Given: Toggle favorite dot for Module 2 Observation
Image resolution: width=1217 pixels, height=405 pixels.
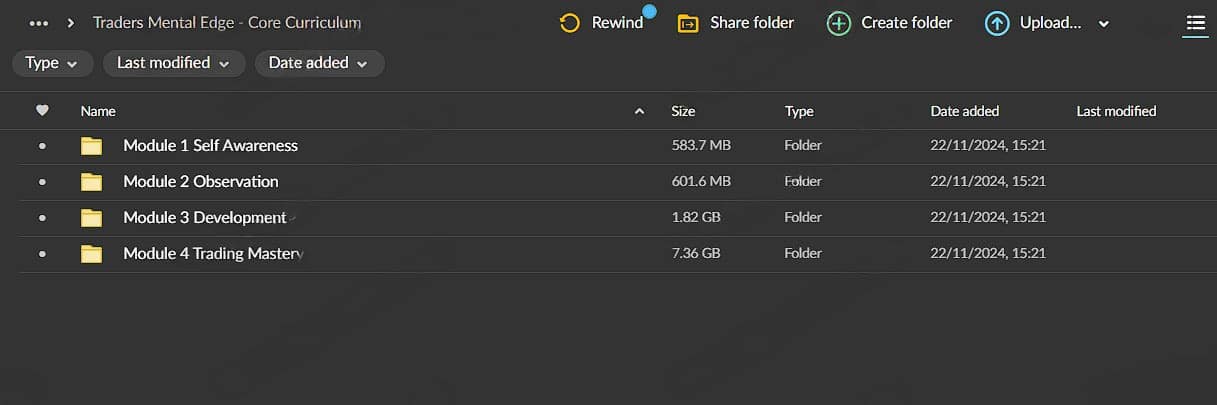Looking at the screenshot, I should coord(42,182).
